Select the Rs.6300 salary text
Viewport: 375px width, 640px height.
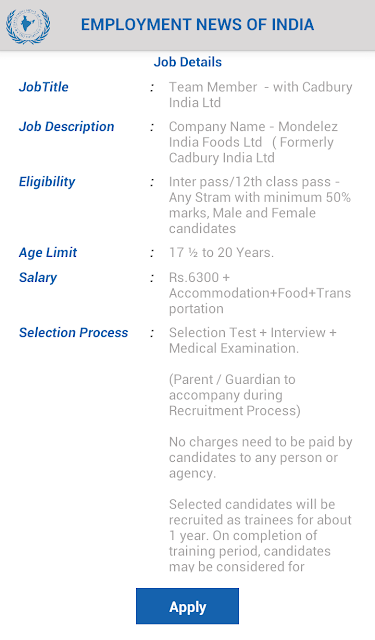pyautogui.click(x=260, y=293)
